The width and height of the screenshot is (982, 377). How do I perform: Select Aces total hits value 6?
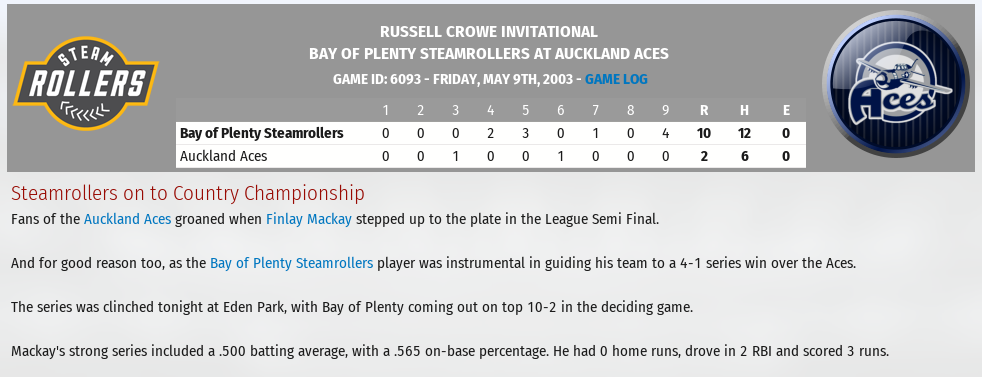tap(745, 157)
